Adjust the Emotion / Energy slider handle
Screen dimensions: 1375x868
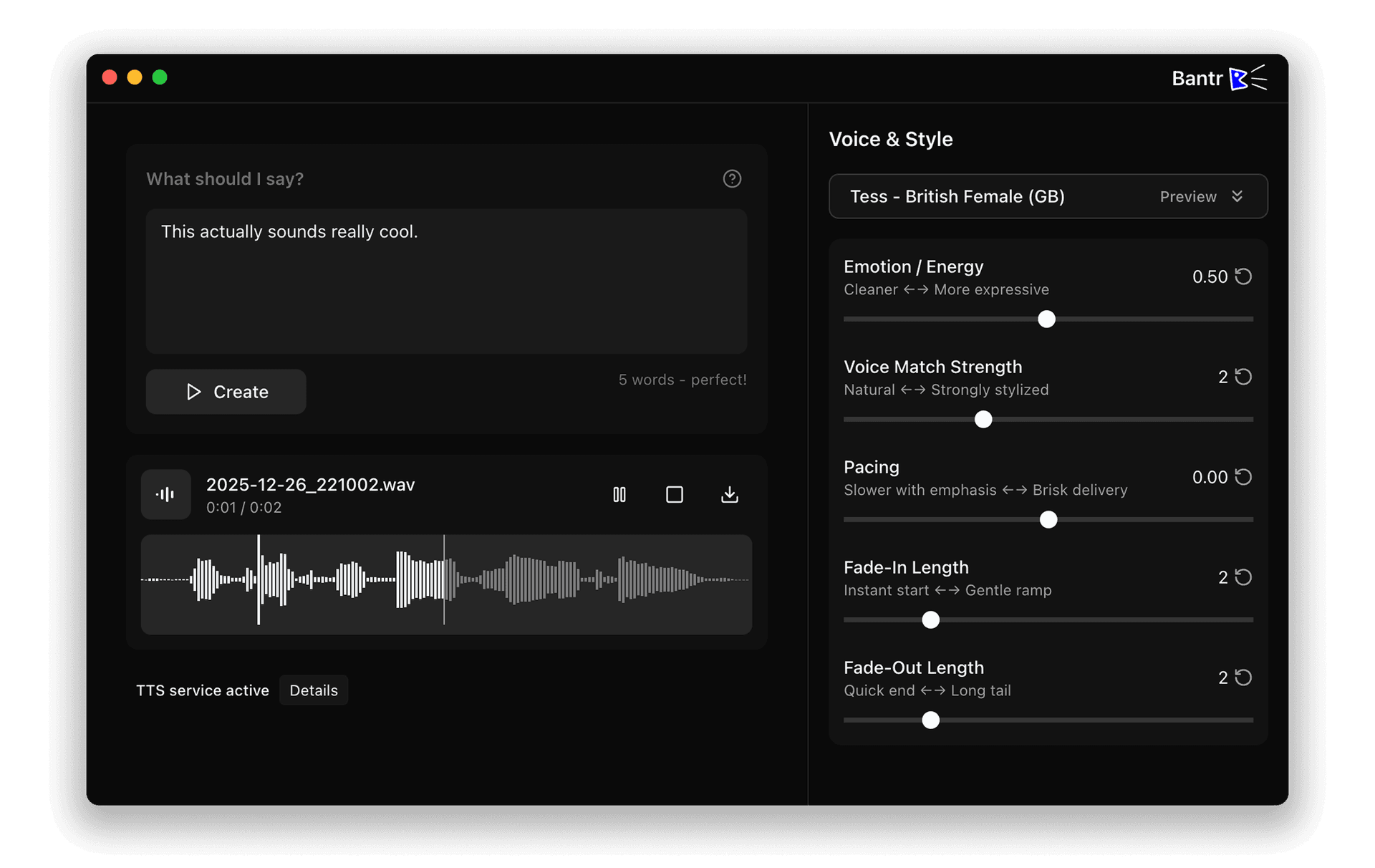[x=1046, y=319]
